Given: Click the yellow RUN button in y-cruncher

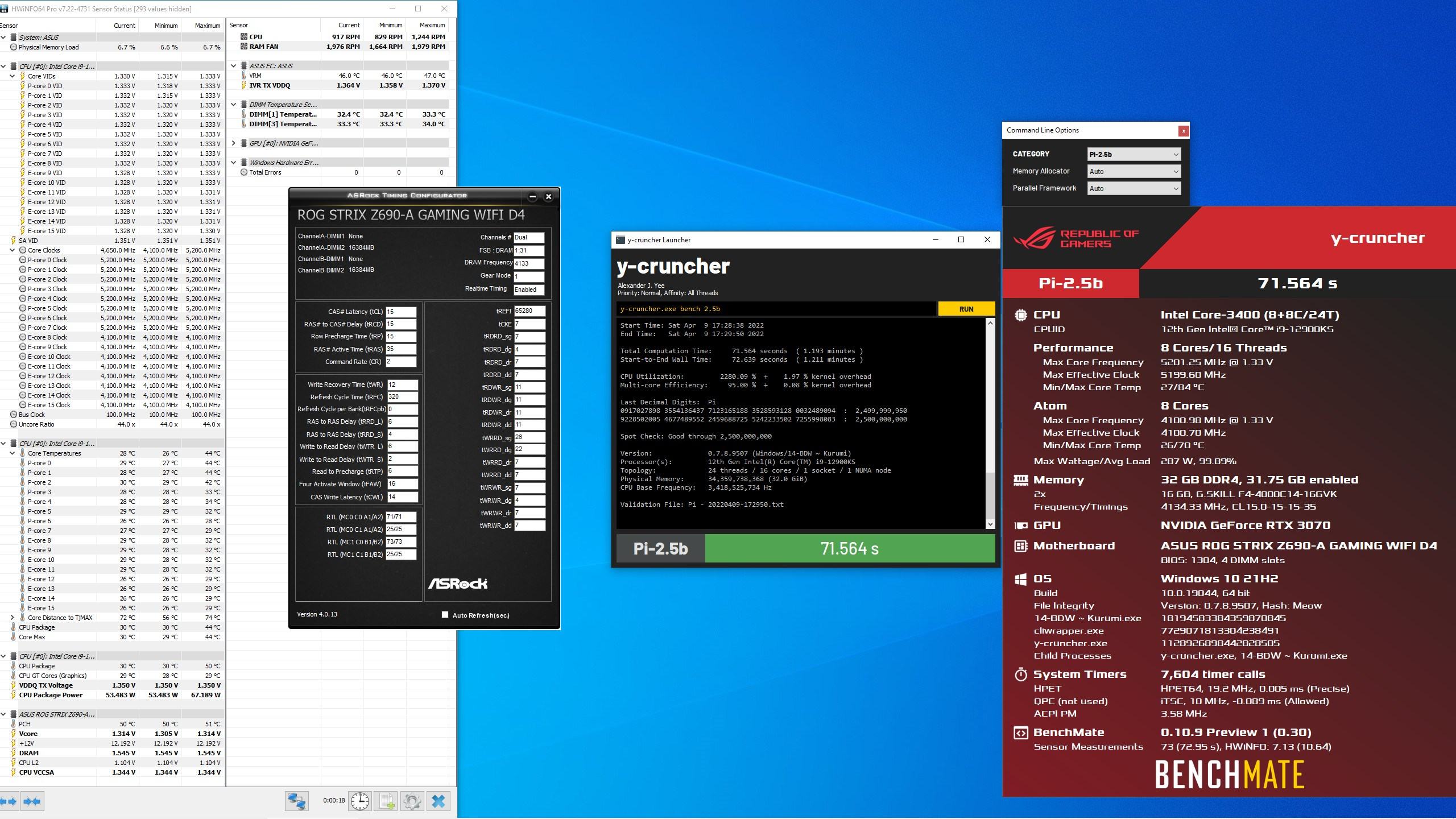Looking at the screenshot, I should click(x=966, y=309).
